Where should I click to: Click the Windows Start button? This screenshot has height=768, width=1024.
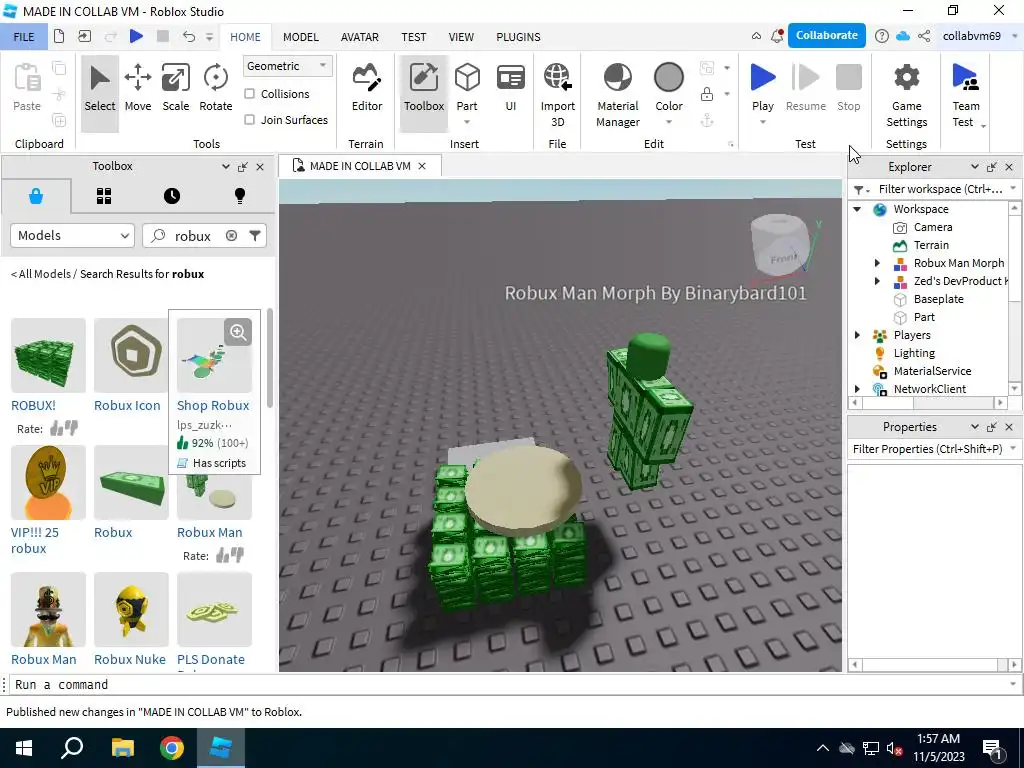click(x=24, y=748)
